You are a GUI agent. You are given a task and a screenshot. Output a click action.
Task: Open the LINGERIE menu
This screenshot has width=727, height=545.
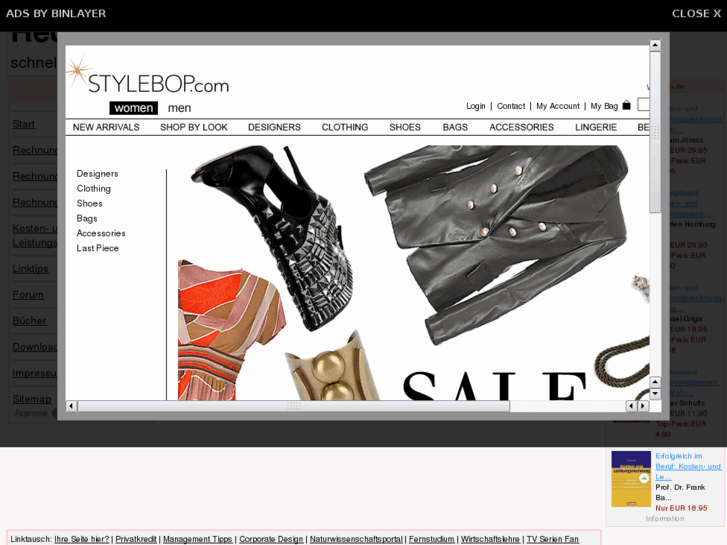[596, 127]
